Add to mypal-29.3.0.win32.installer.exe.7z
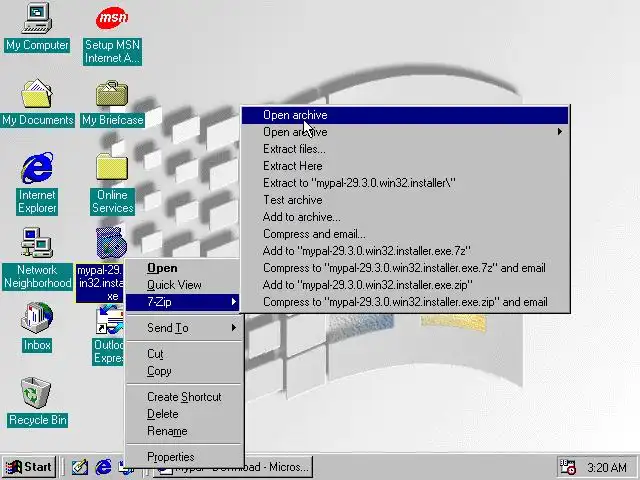Viewport: 640px width, 480px height. (405, 251)
